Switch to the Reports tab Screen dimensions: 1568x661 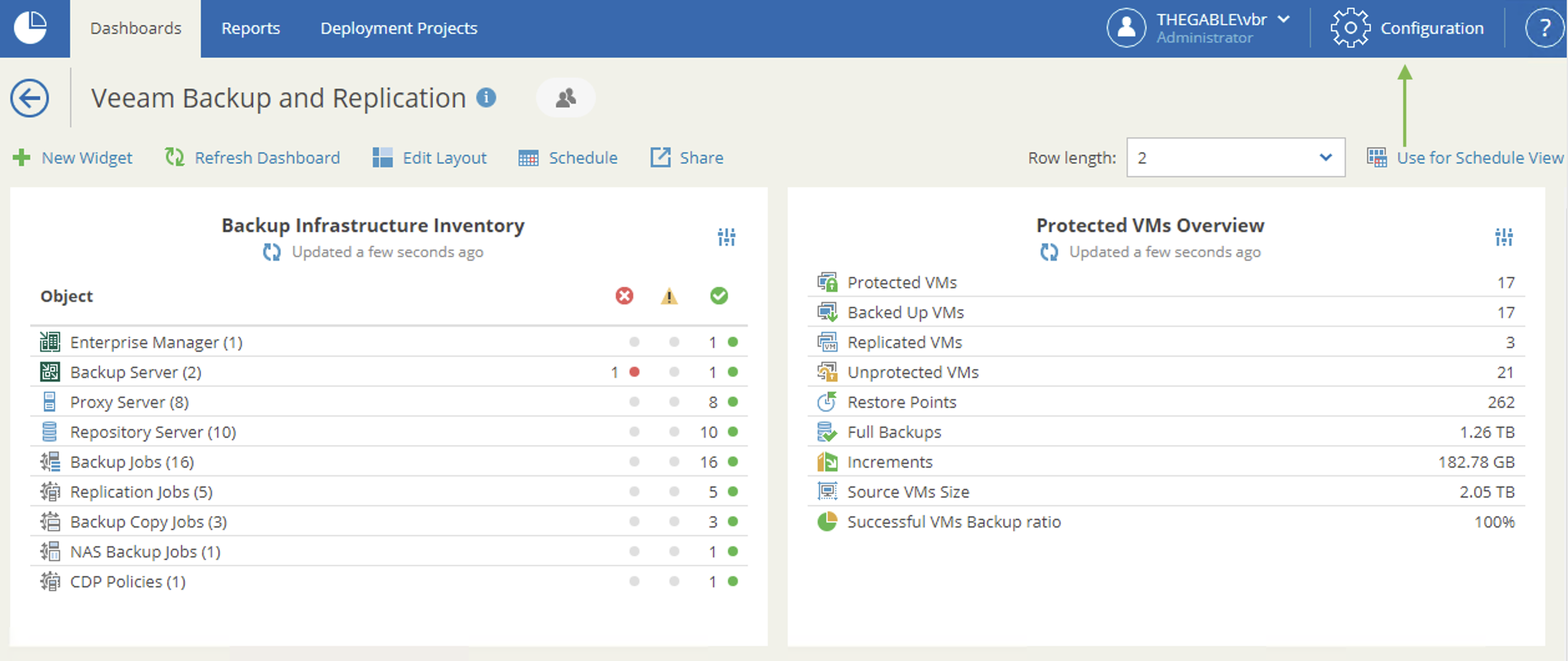251,29
